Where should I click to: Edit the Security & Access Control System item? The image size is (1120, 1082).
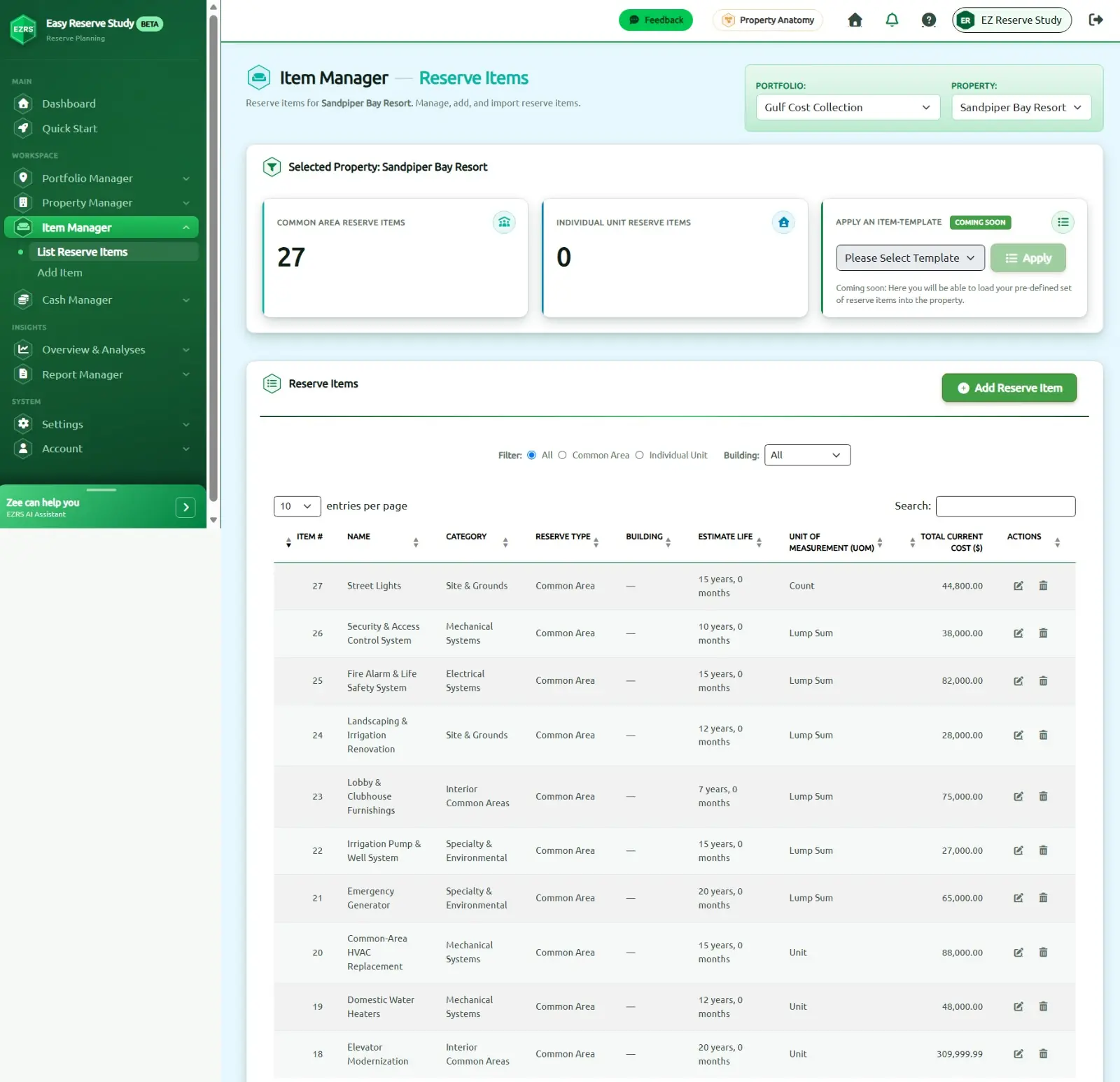[1018, 633]
